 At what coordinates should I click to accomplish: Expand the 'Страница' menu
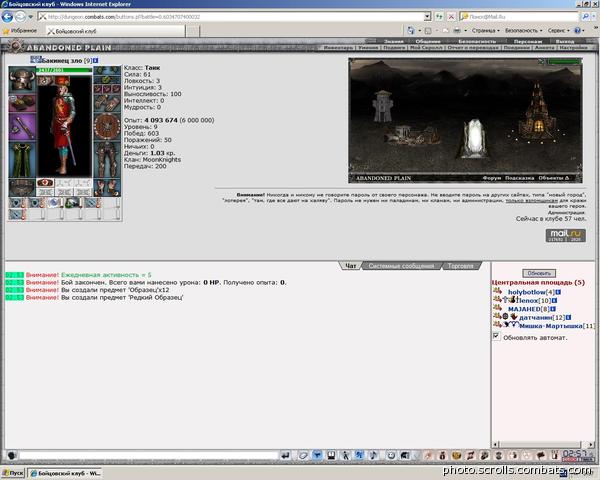pyautogui.click(x=485, y=30)
